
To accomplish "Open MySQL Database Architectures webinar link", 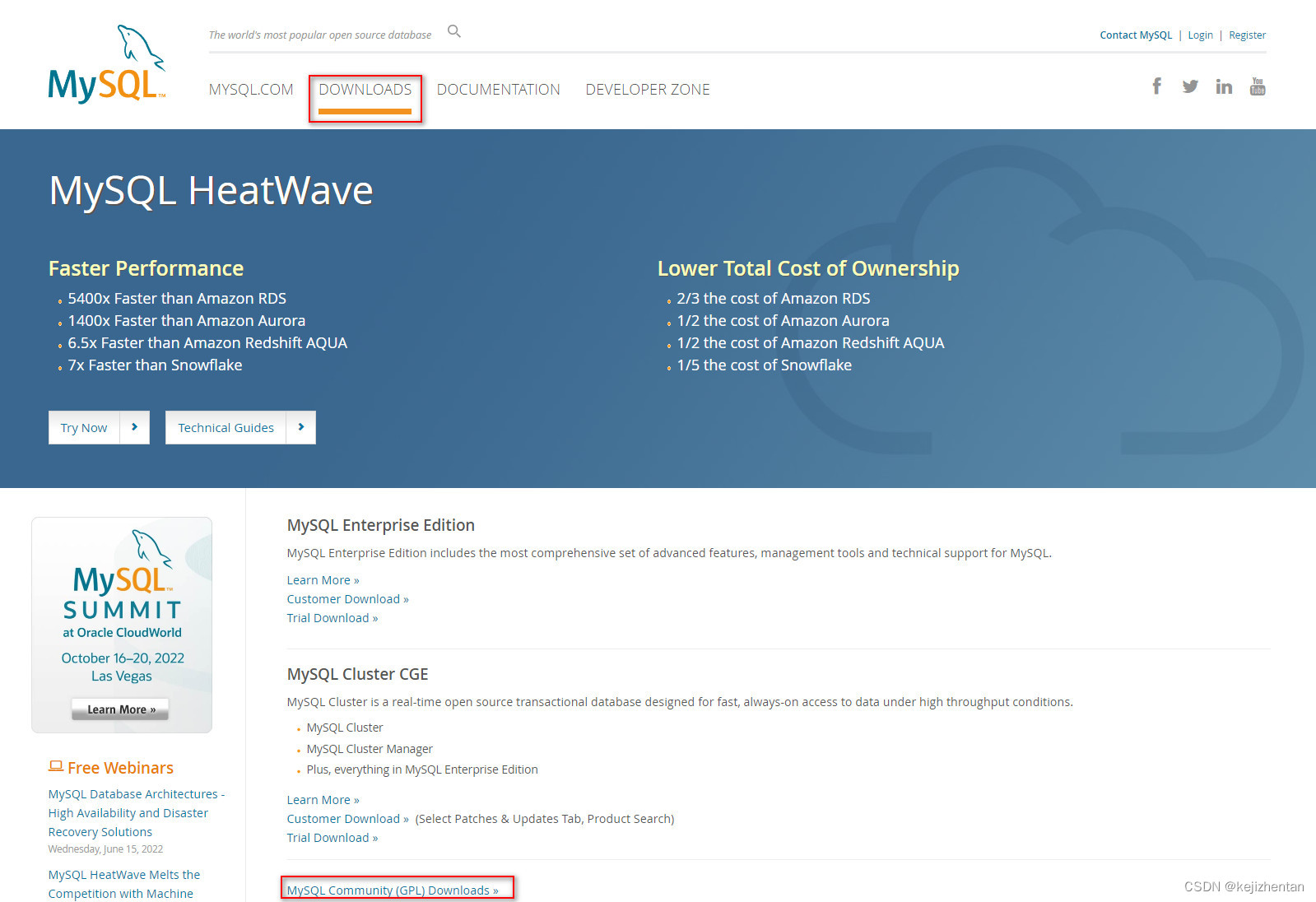I will [x=137, y=813].
